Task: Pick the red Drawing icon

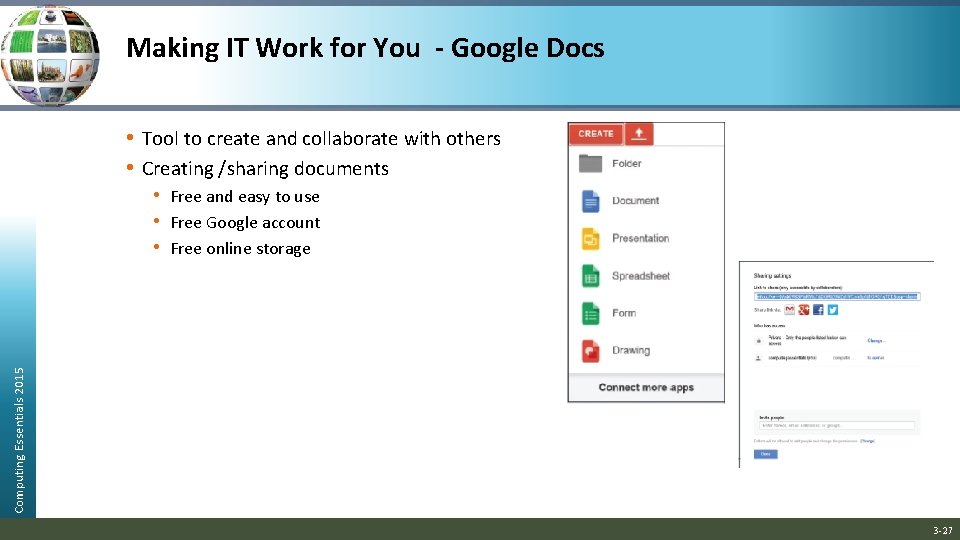Action: (590, 351)
